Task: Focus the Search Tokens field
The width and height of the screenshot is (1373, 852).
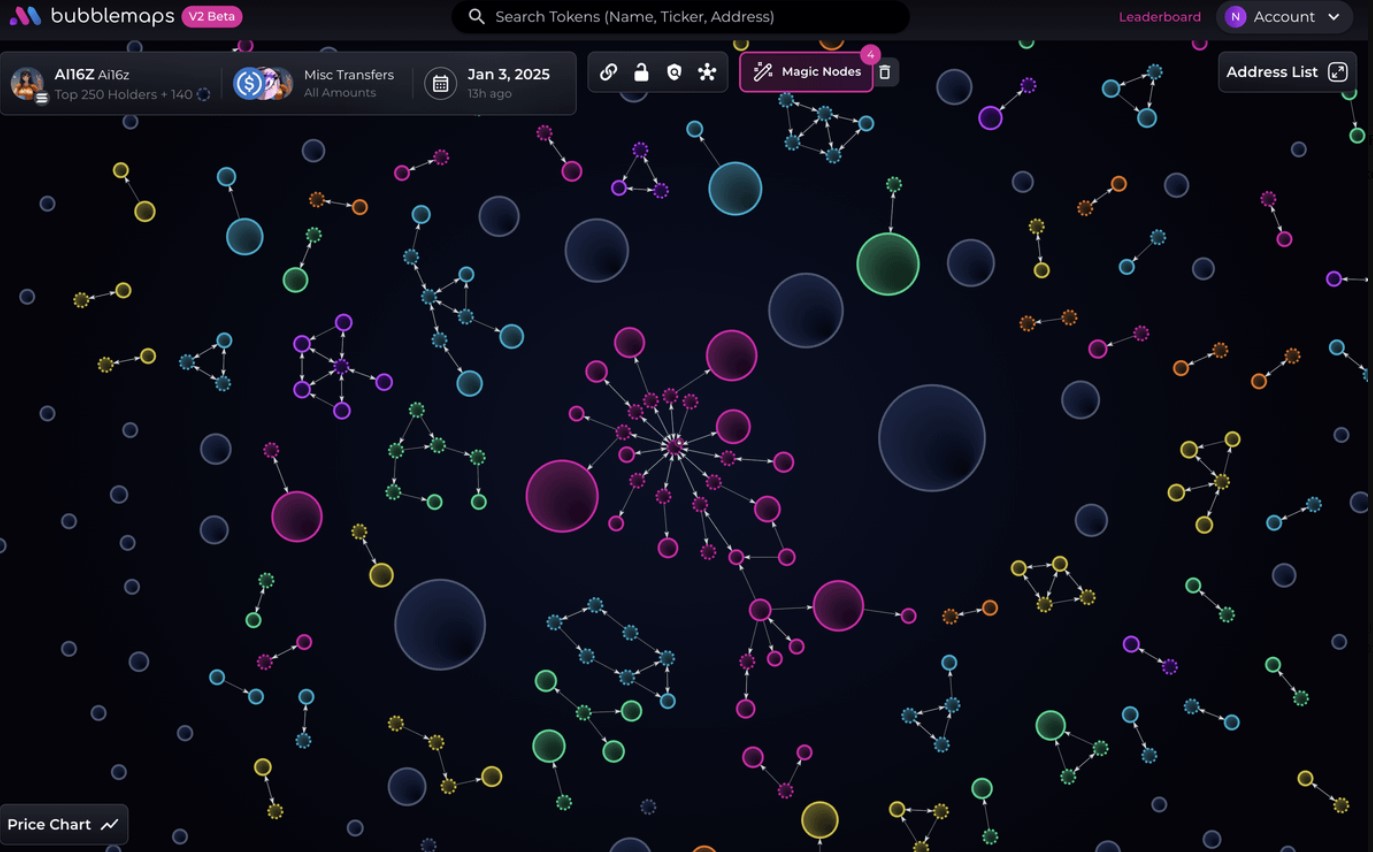Action: [x=680, y=17]
